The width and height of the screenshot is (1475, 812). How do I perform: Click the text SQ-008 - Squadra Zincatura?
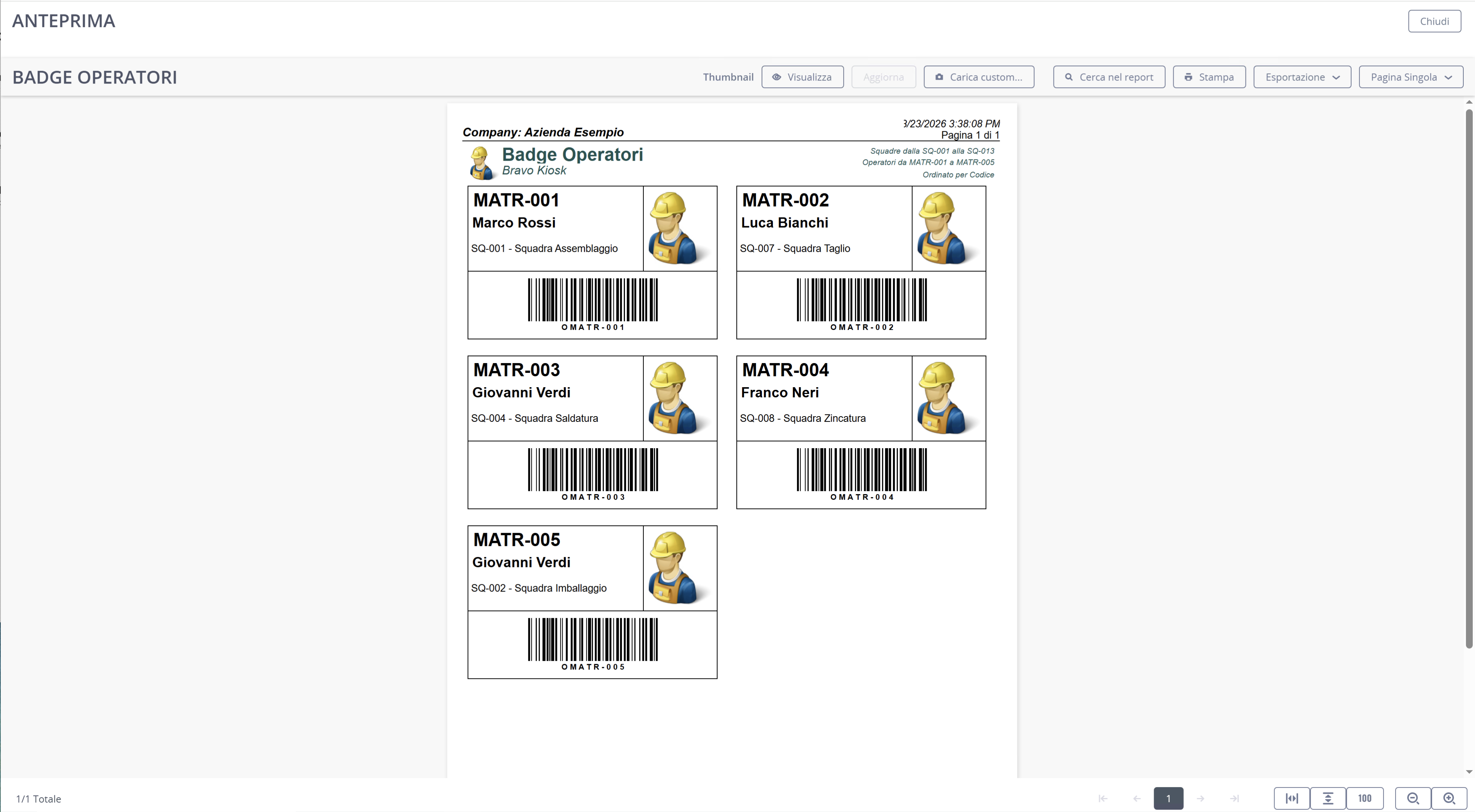tap(802, 418)
